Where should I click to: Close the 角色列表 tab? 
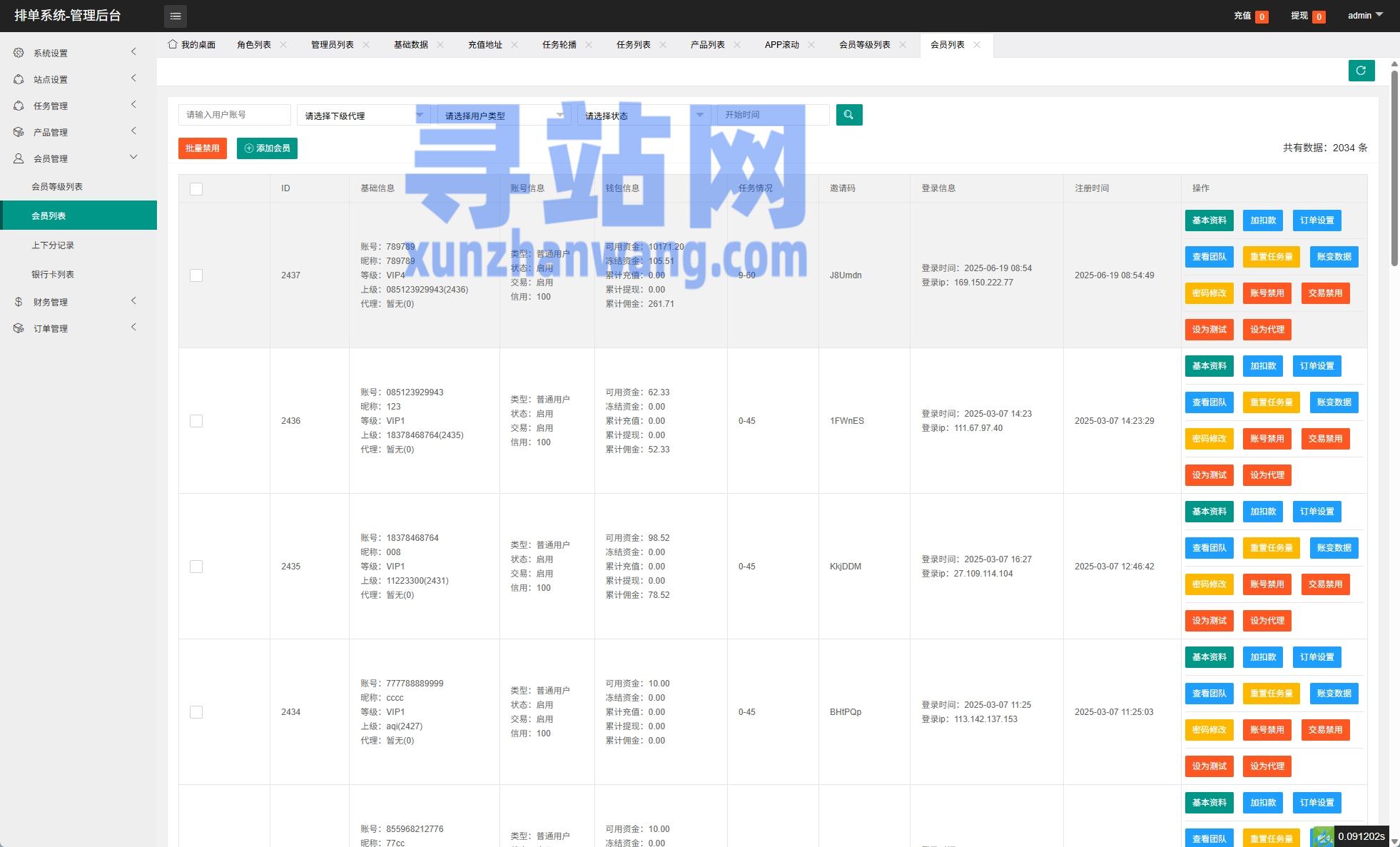click(x=283, y=44)
